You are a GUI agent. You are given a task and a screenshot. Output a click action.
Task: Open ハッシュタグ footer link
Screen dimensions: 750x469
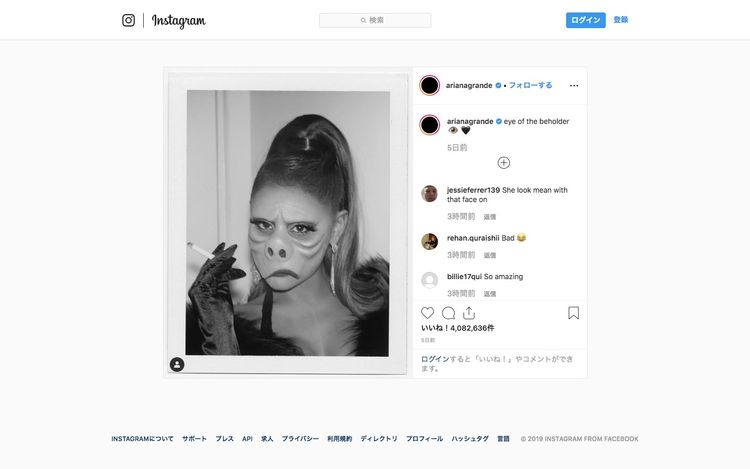tap(470, 439)
